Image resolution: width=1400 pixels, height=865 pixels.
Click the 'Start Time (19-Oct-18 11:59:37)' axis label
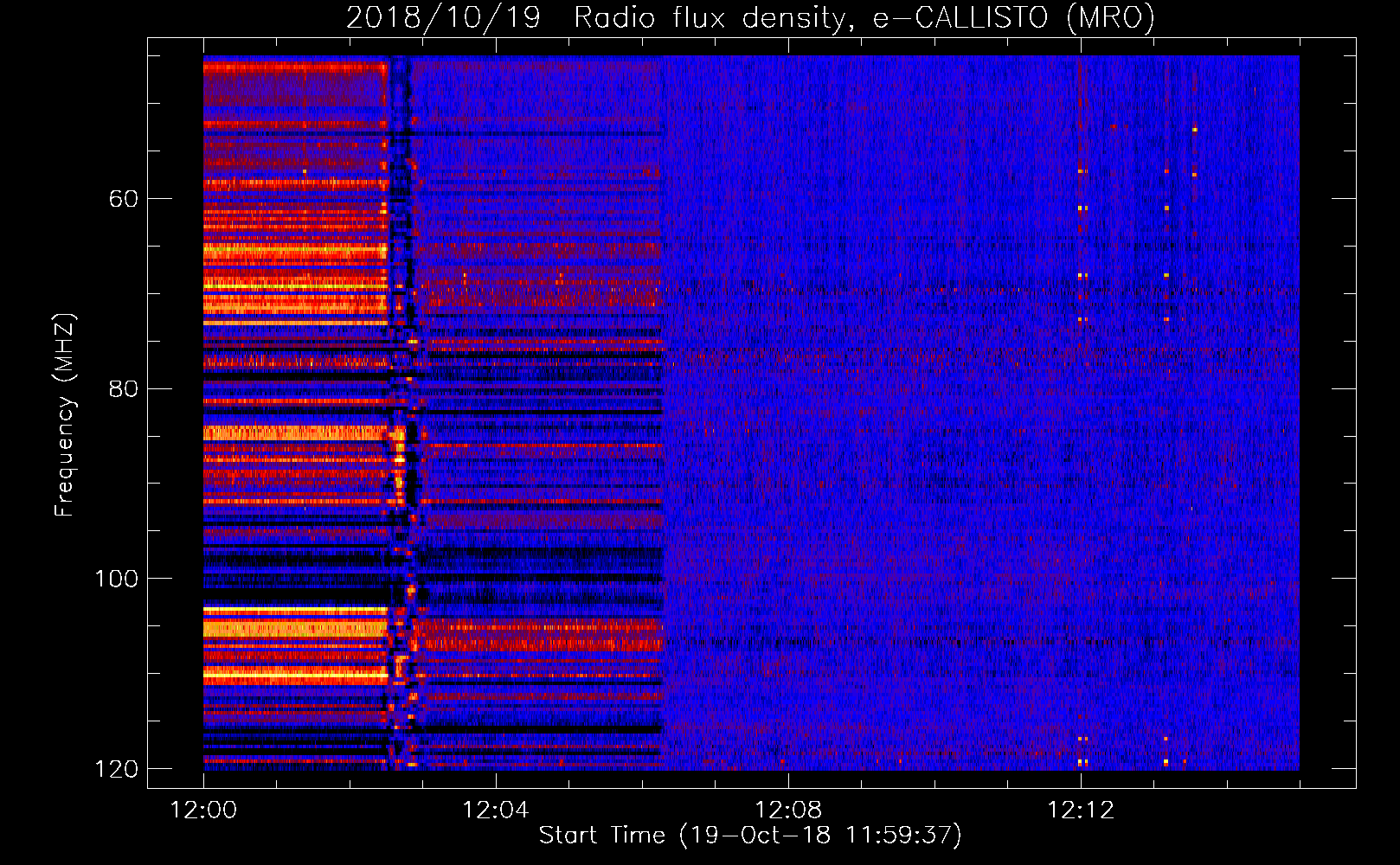750,835
